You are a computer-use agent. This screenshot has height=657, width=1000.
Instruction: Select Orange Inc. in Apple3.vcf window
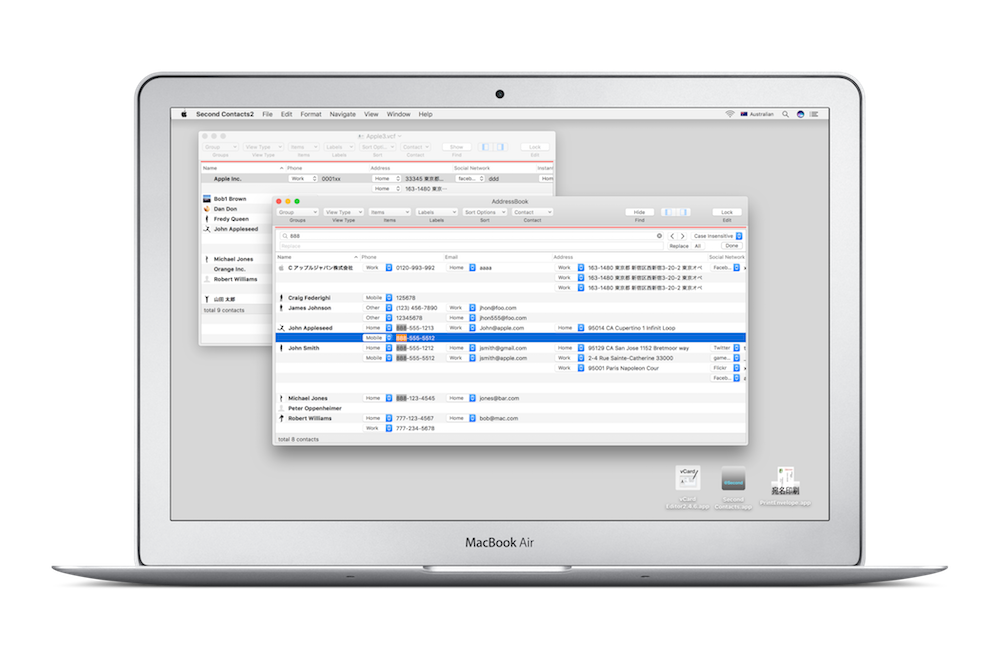230,269
